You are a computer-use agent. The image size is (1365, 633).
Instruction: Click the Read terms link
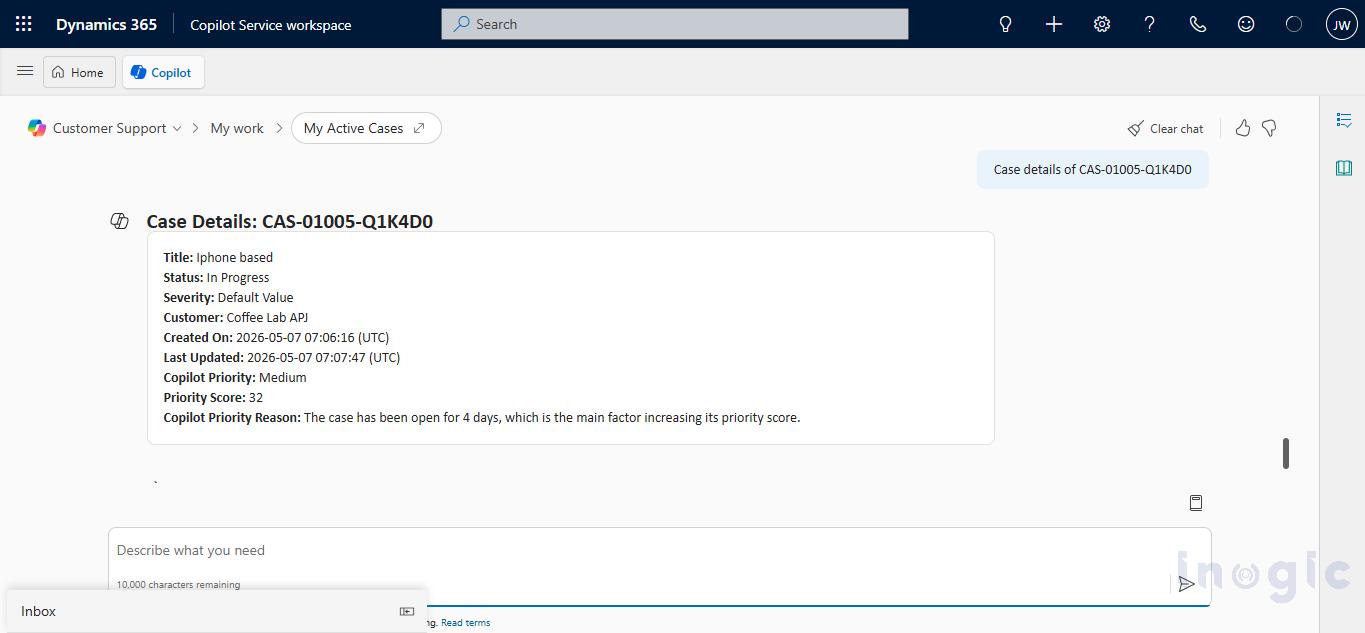(x=465, y=622)
